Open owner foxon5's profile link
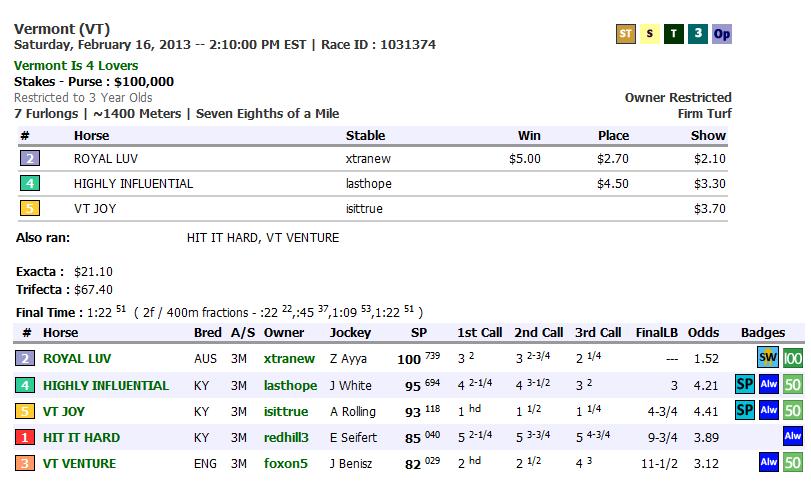 pyautogui.click(x=284, y=463)
